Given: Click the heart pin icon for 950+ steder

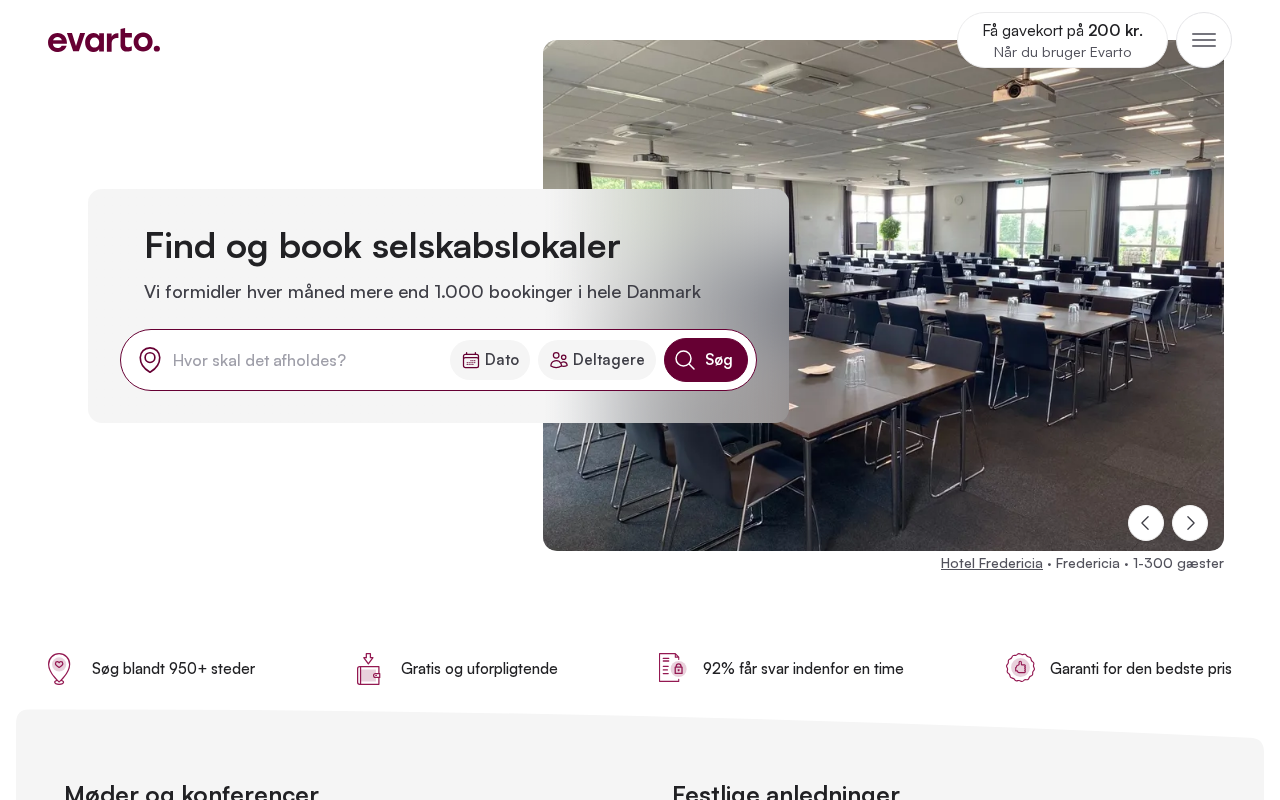Looking at the screenshot, I should [59, 669].
